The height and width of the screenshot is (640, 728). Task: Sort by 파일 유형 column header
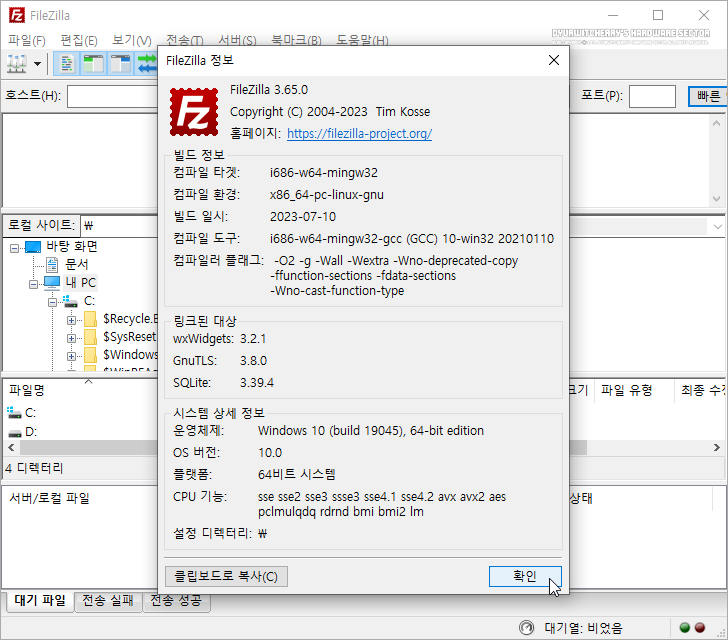(x=627, y=390)
